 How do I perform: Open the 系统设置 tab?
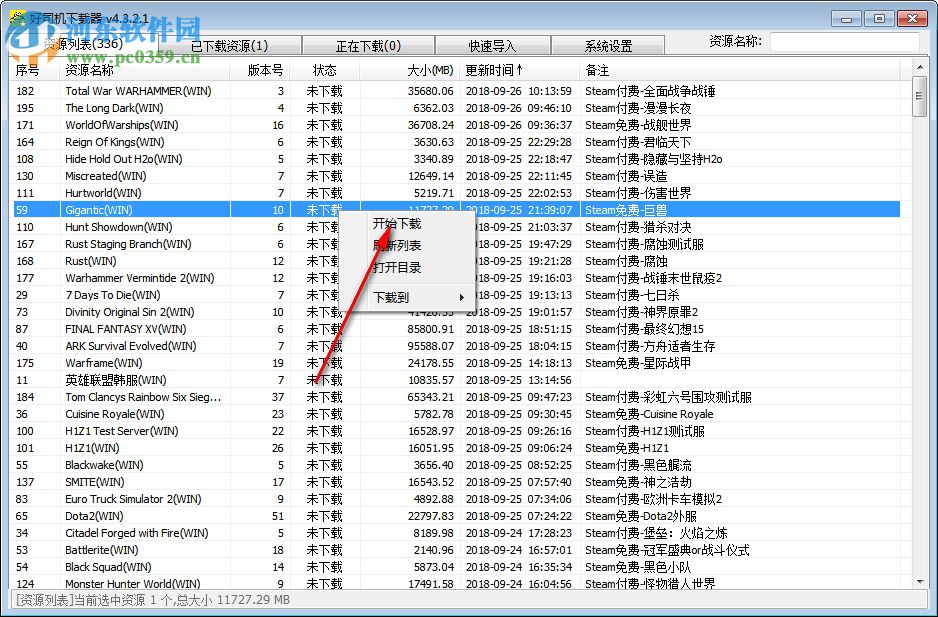pos(608,46)
